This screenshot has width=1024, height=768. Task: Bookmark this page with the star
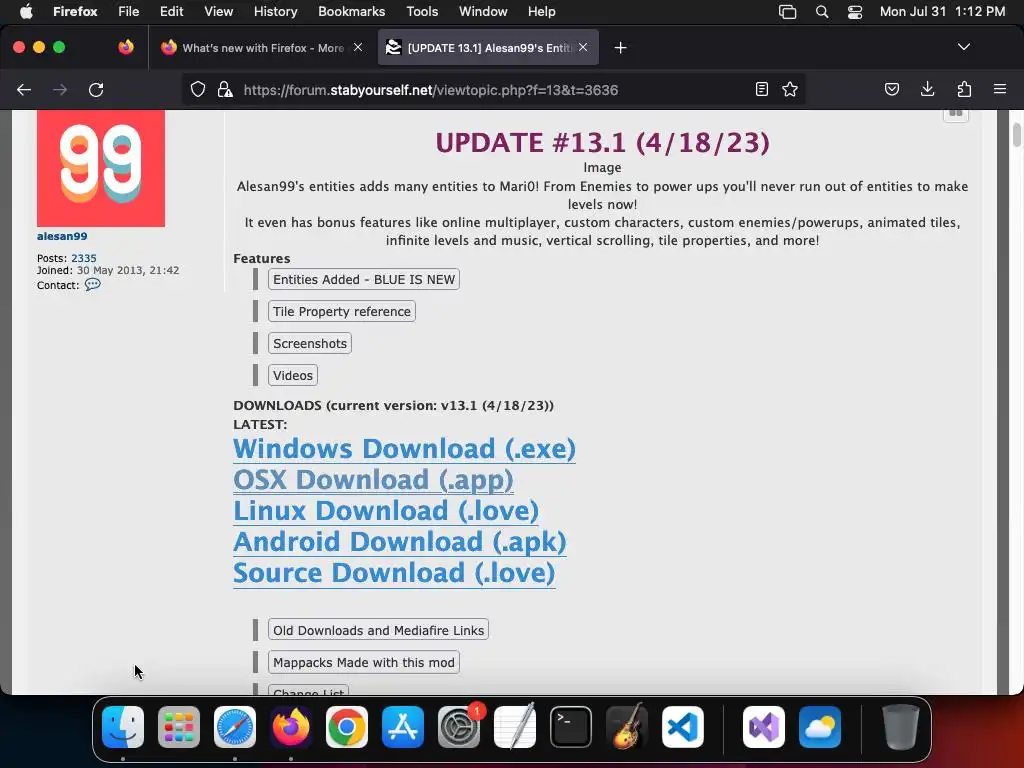(790, 89)
